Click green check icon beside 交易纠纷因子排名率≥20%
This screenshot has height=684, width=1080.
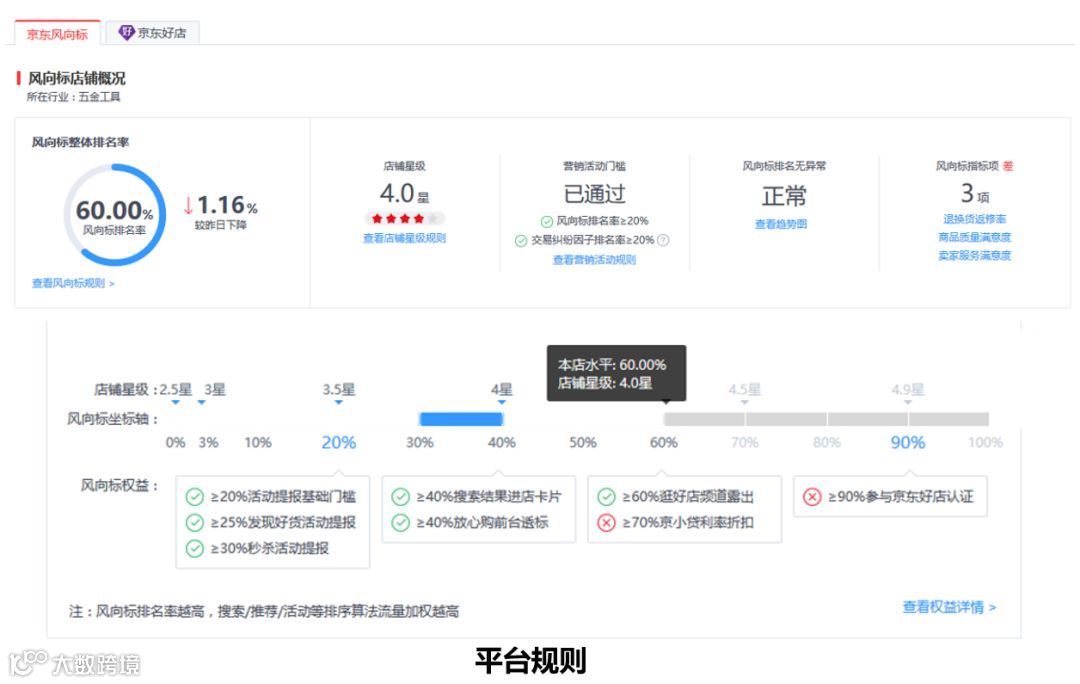[x=521, y=240]
